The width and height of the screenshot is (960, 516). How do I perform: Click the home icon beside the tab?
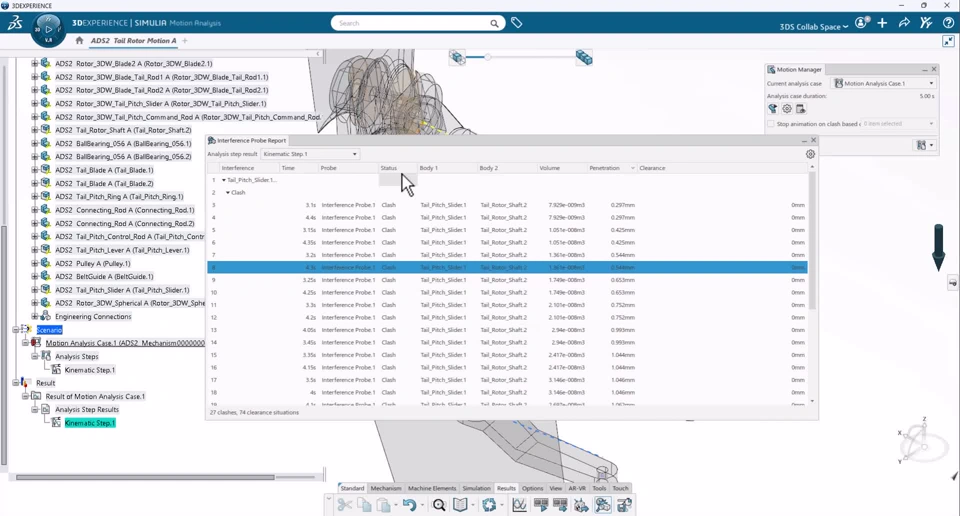[79, 41]
